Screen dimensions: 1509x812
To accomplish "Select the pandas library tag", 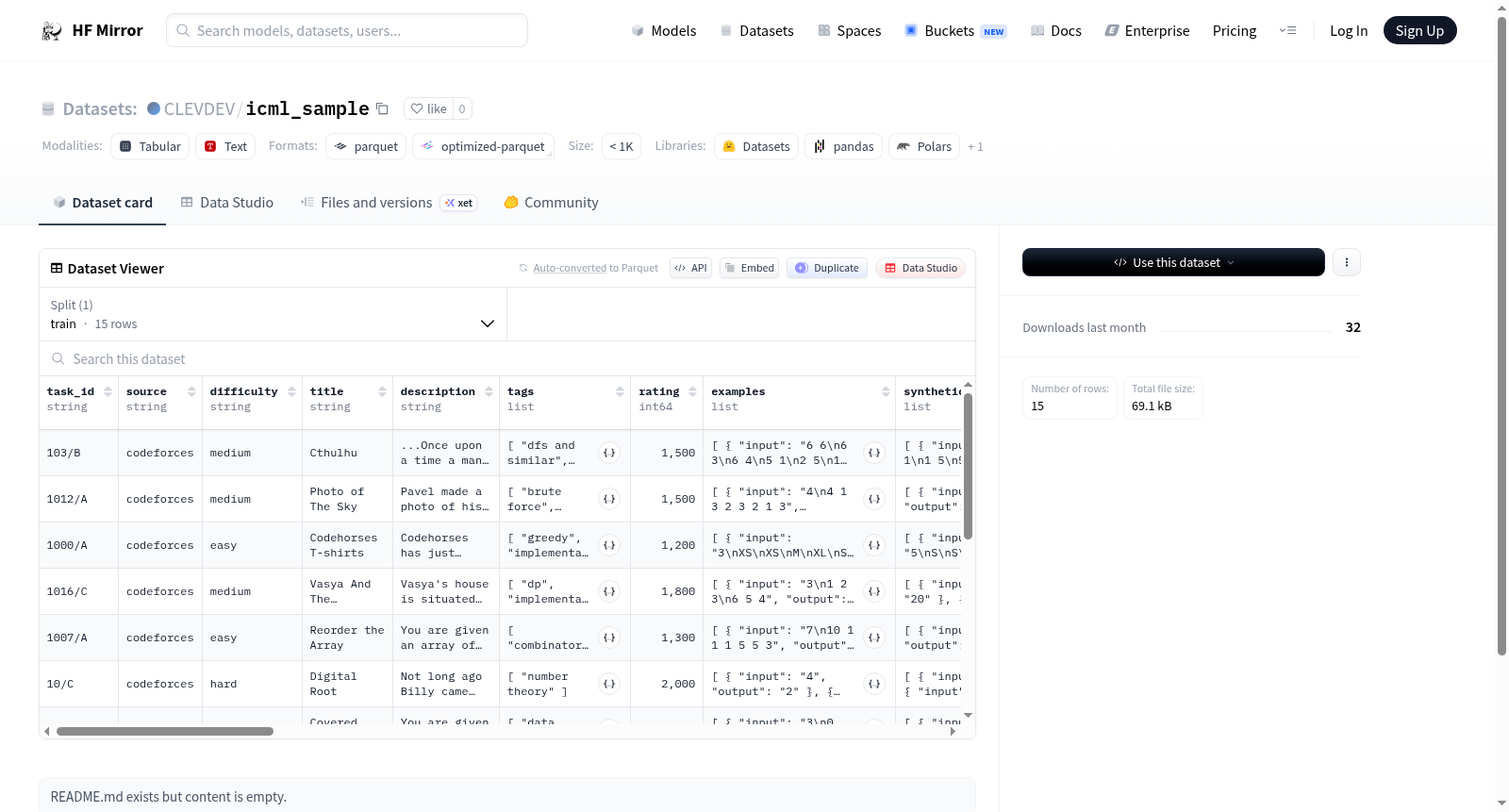I will point(843,146).
